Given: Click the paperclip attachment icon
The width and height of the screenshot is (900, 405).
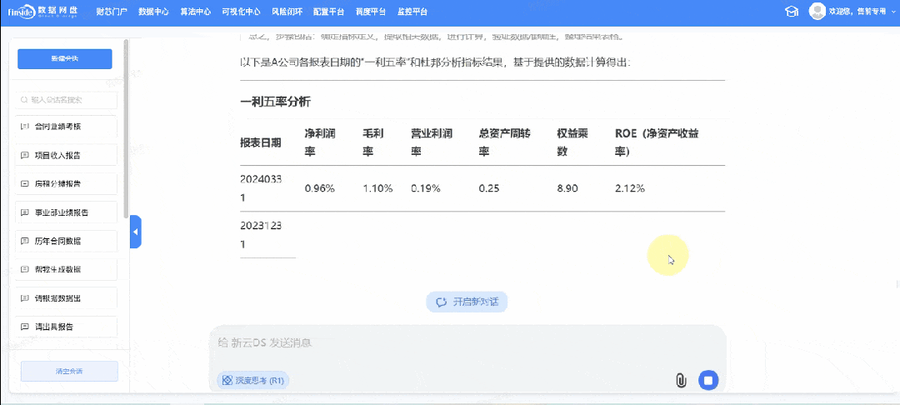Looking at the screenshot, I should (680, 380).
